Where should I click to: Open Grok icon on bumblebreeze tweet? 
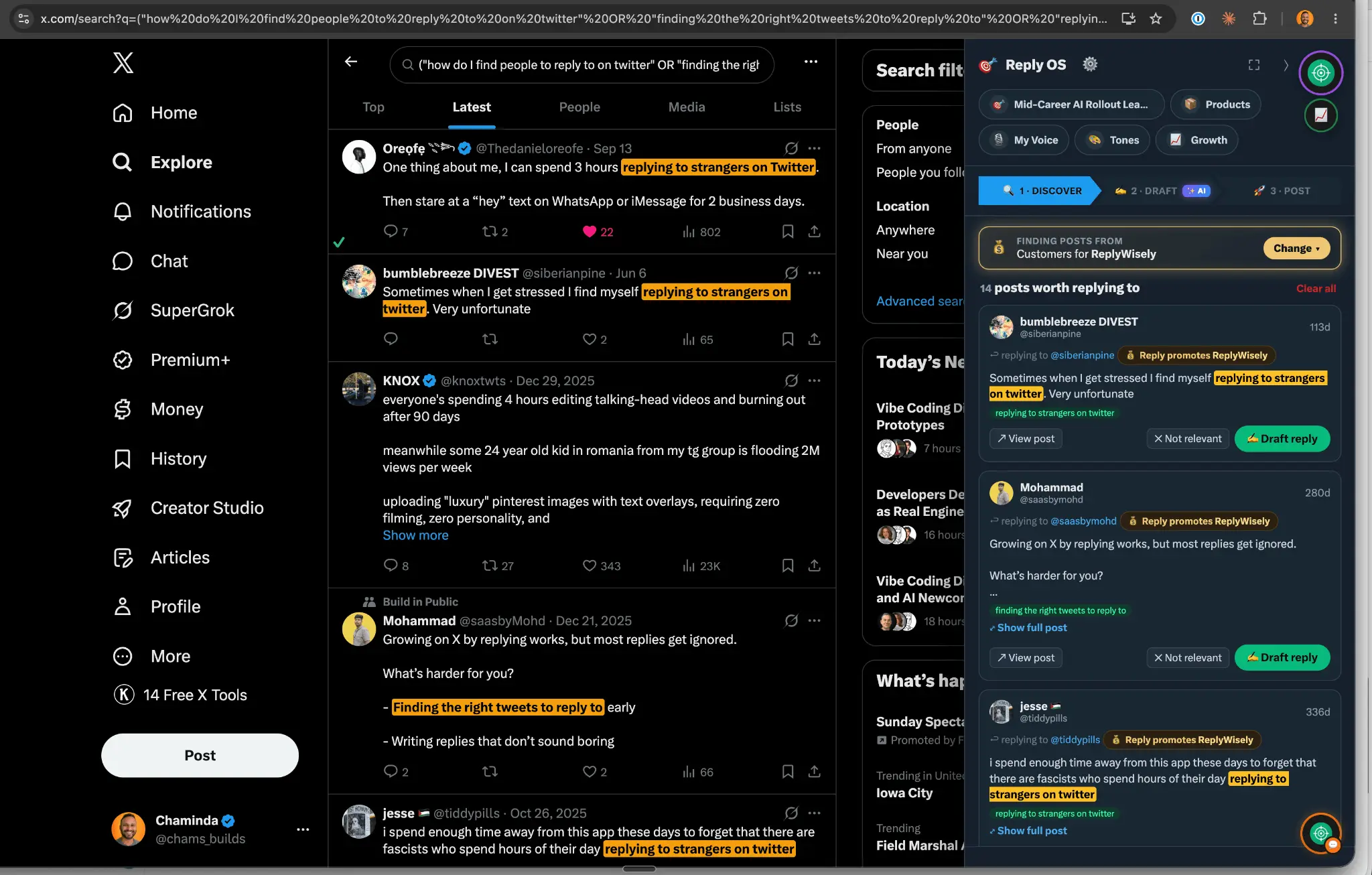(x=791, y=273)
